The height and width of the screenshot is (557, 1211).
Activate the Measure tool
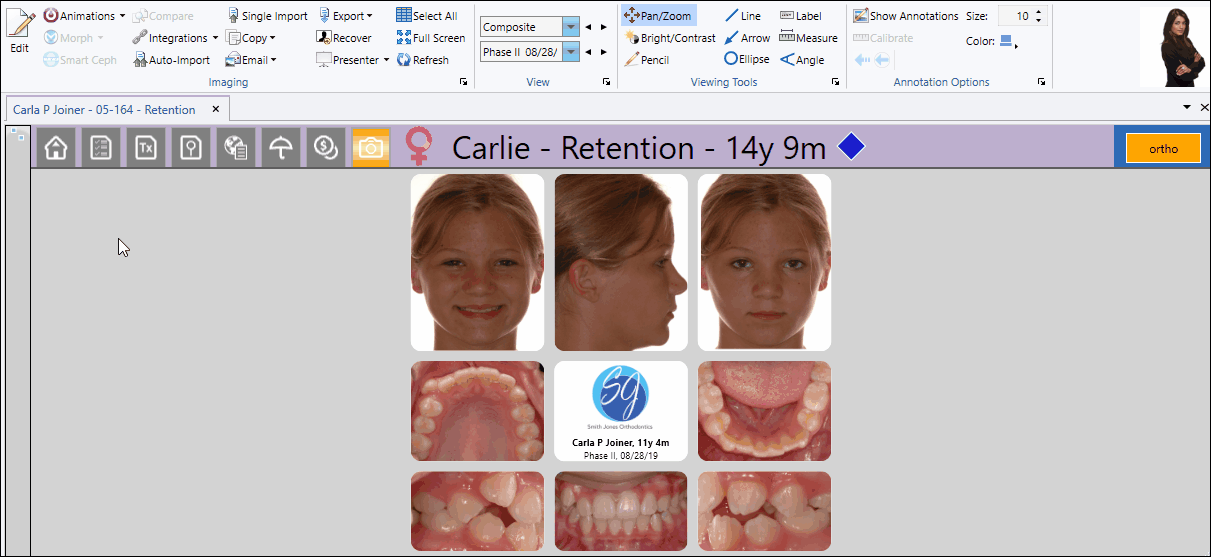pos(808,38)
